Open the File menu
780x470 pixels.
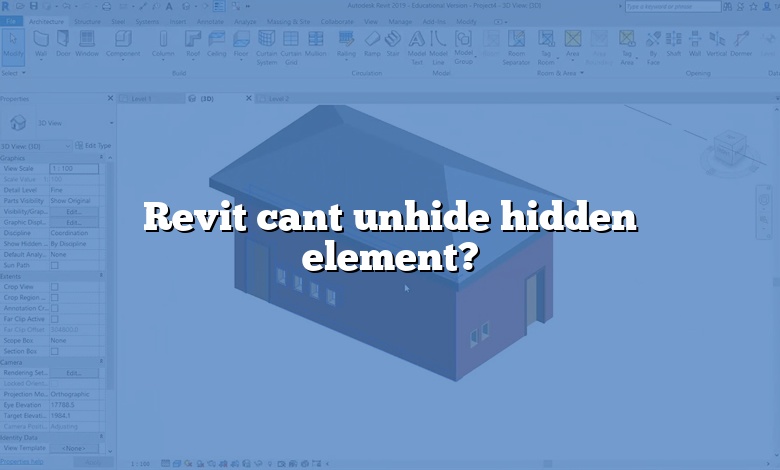(11, 21)
